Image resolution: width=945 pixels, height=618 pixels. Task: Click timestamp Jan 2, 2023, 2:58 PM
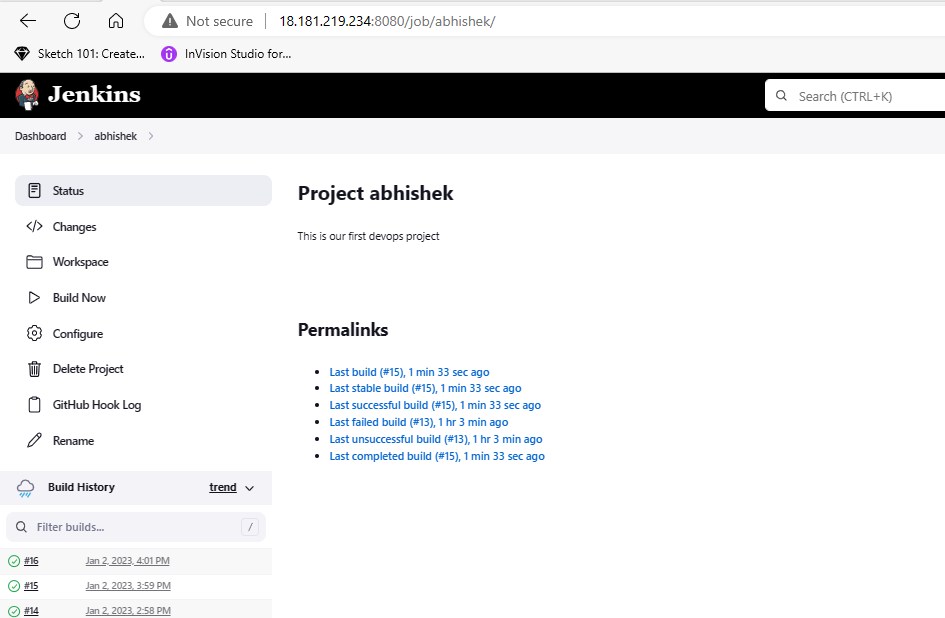pyautogui.click(x=128, y=611)
